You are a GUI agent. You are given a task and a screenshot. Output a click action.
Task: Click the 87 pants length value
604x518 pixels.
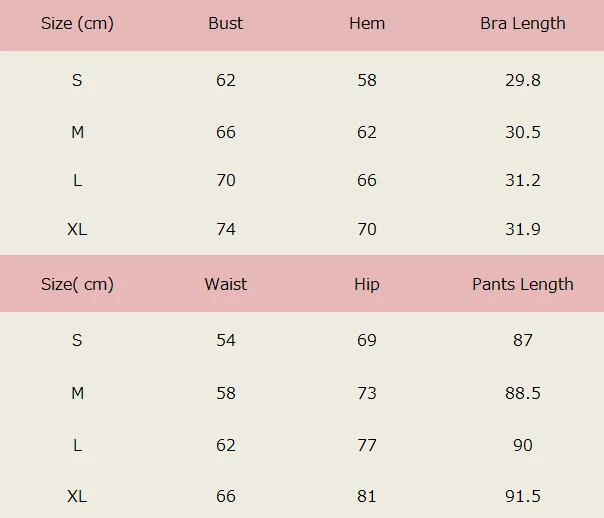(x=523, y=340)
